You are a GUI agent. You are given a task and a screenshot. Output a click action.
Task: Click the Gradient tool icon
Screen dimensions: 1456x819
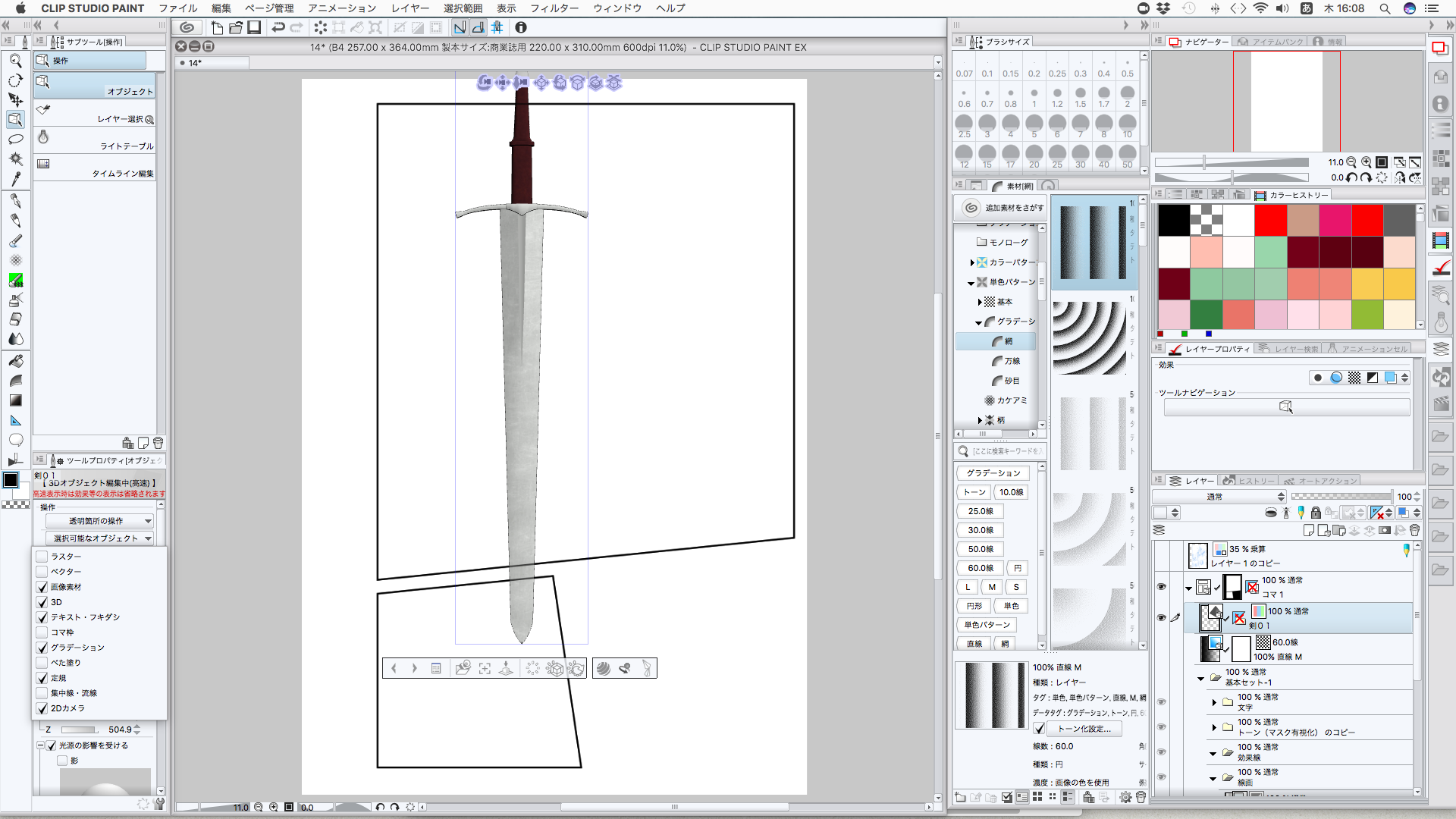pos(15,400)
